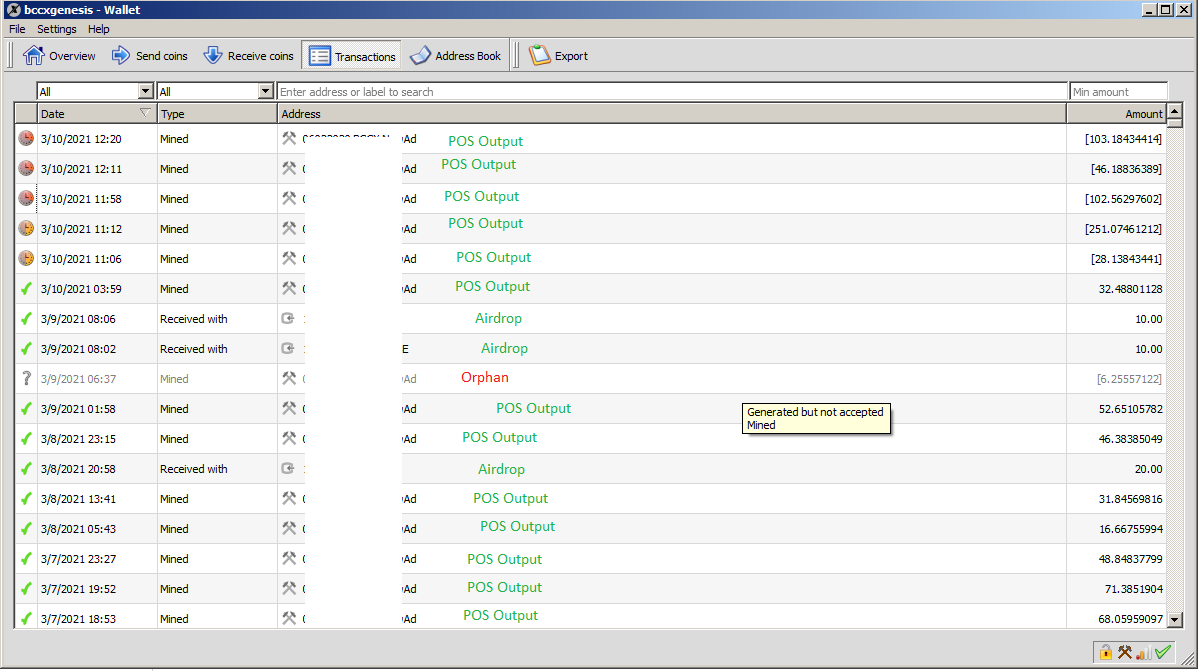Click the confirmed checkmark for 3/10/2021 03:59
1198x671 pixels.
point(26,288)
